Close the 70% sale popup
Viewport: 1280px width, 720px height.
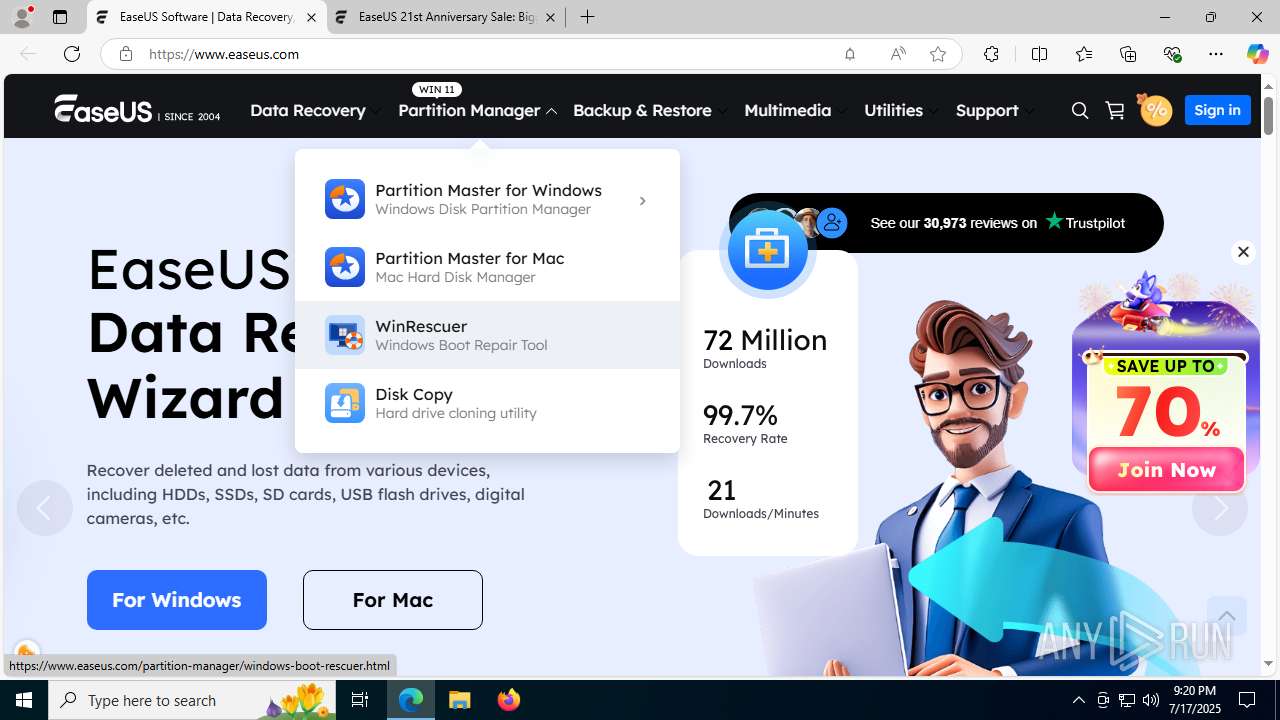[1243, 252]
